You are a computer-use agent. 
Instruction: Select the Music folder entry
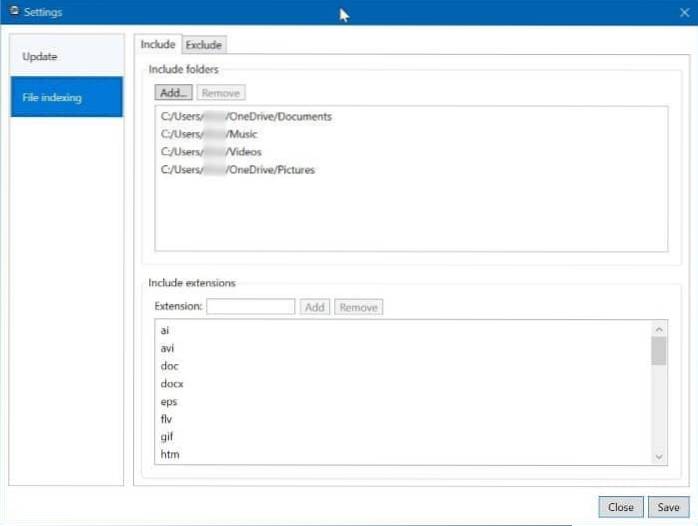pyautogui.click(x=207, y=135)
